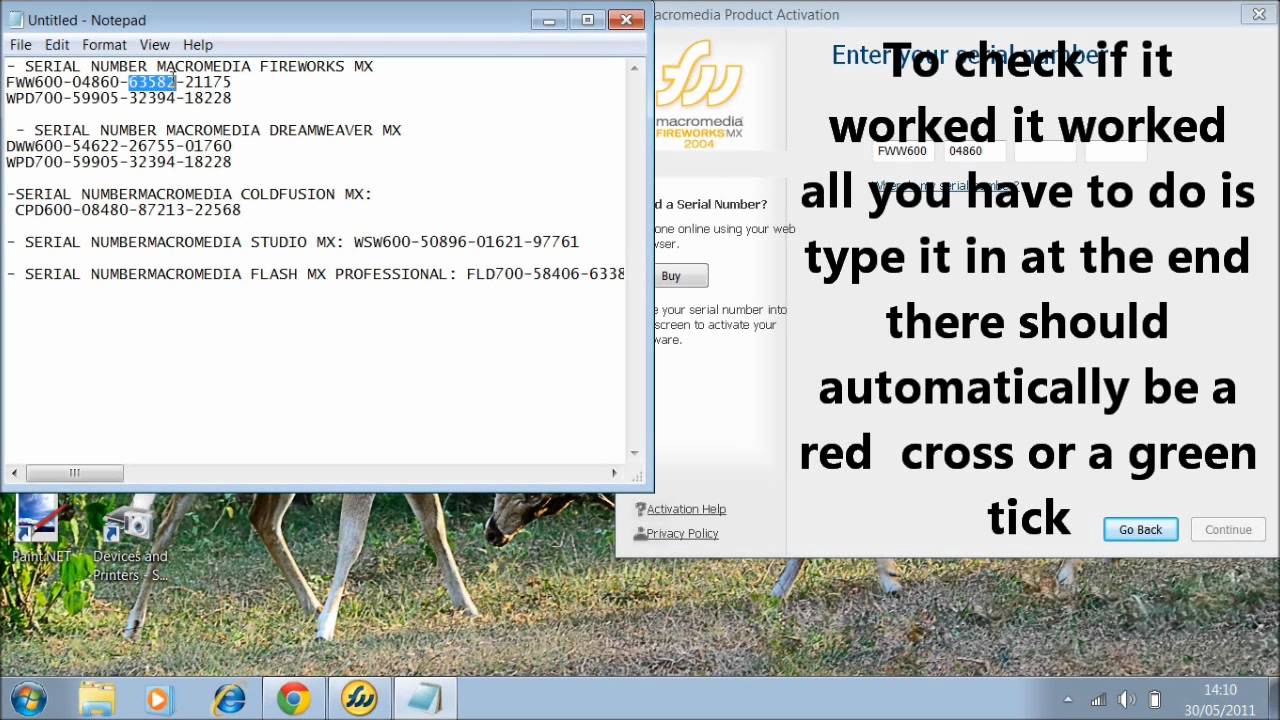Open Windows Media Player from the taskbar
This screenshot has height=720, width=1280.
158,698
